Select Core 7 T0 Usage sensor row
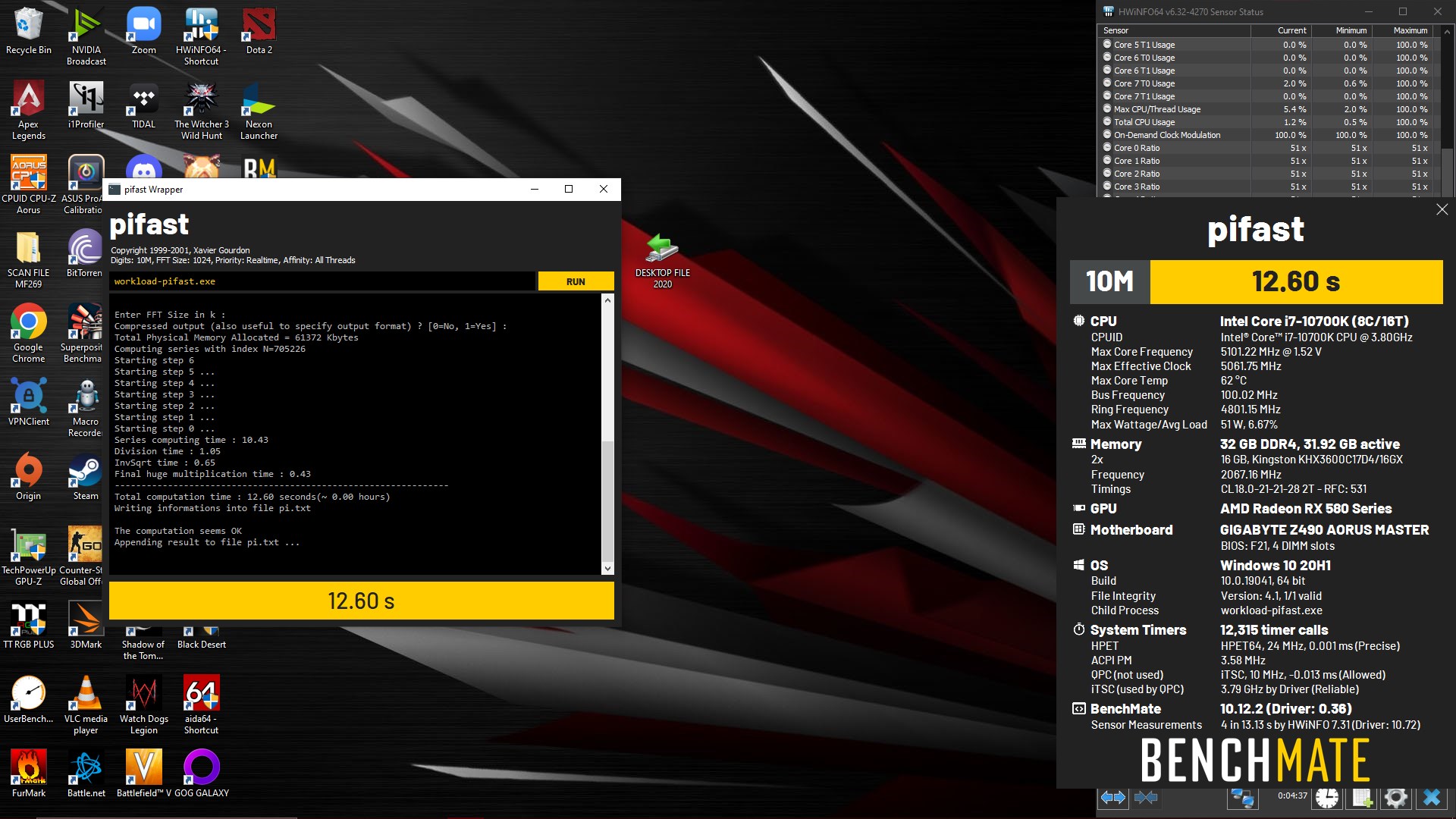The image size is (1456, 819). pos(1268,83)
